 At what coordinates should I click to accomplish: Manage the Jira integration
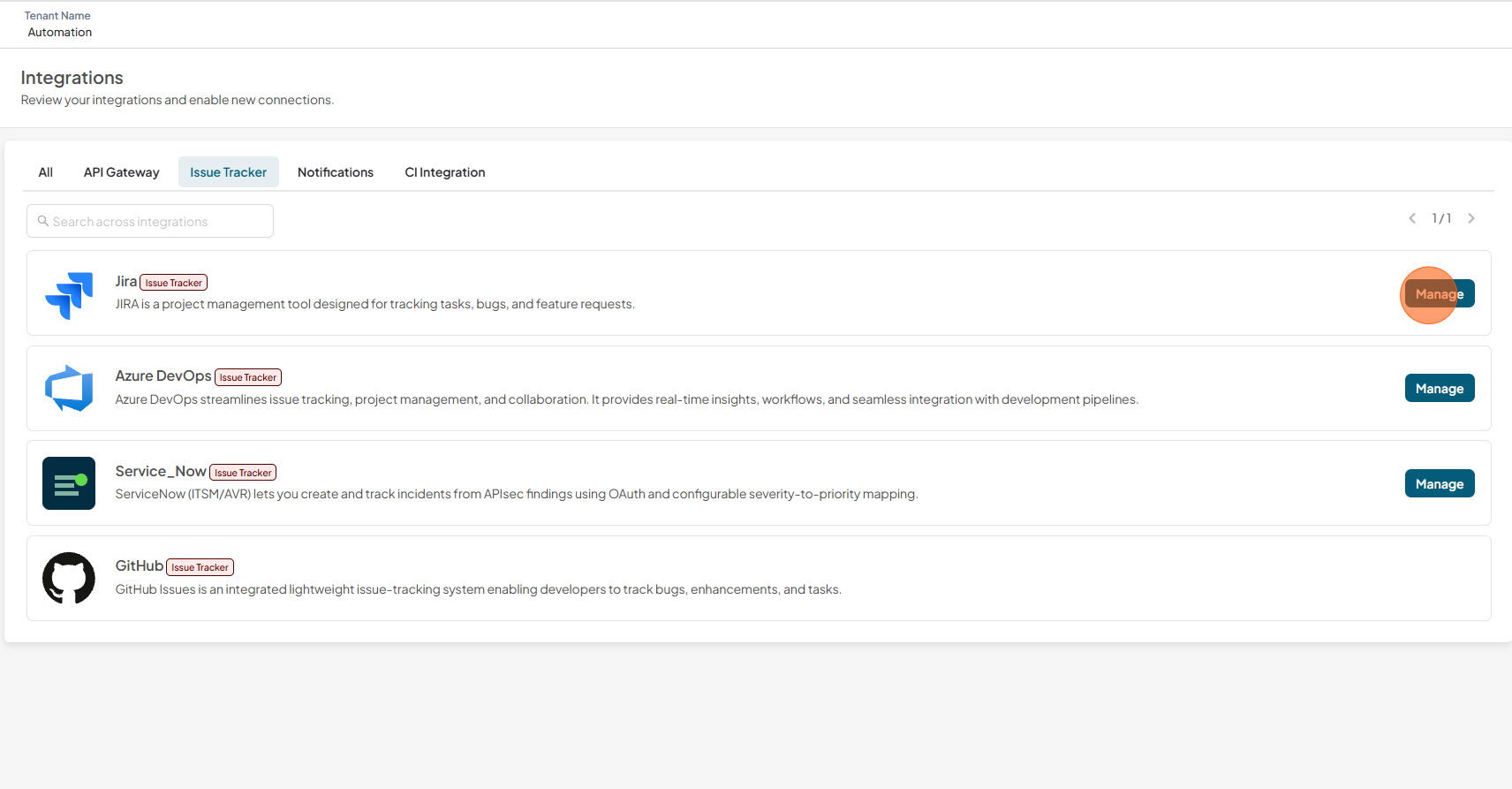pos(1440,294)
